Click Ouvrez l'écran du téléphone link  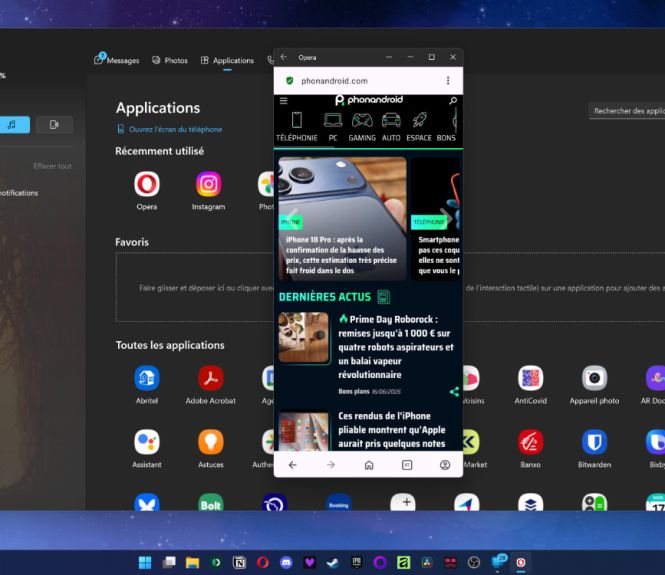tap(170, 129)
